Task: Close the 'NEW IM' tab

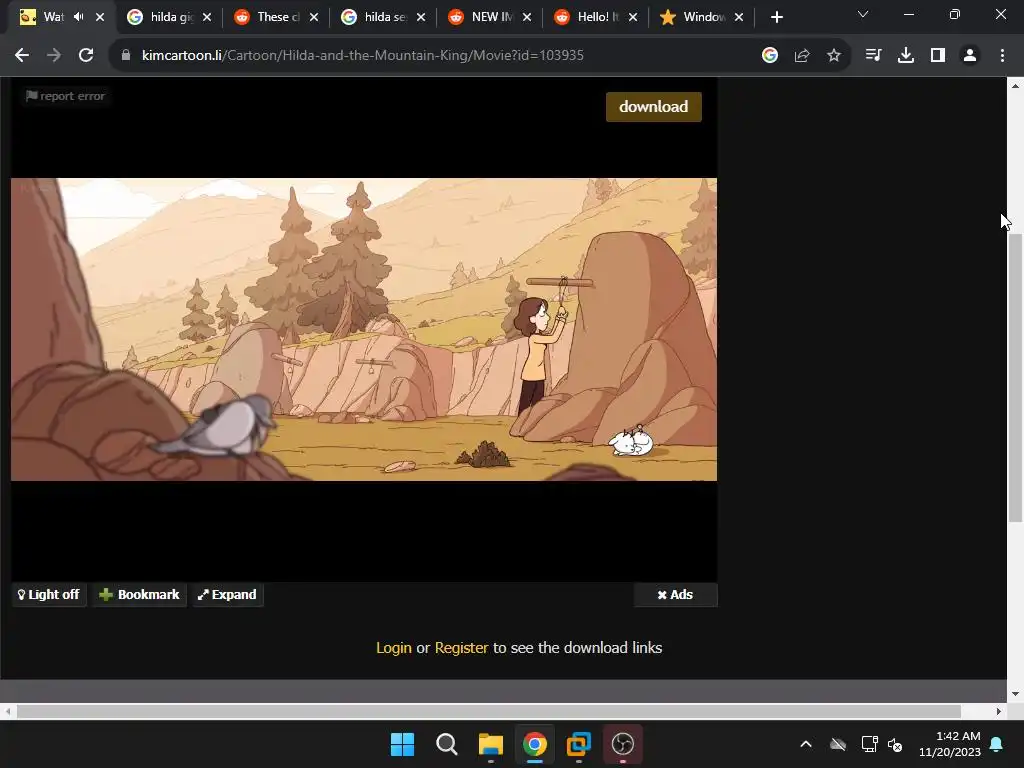Action: [527, 17]
